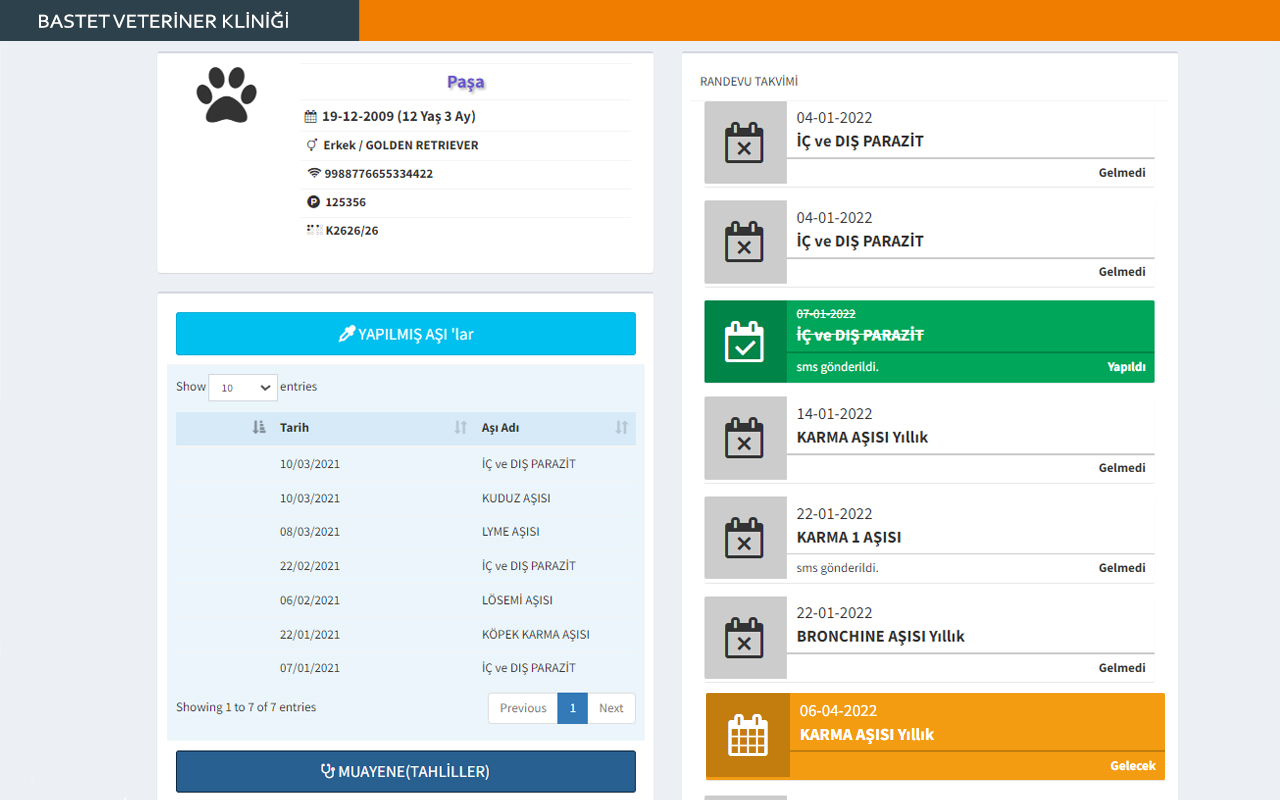Viewport: 1280px width, 800px height.
Task: Open the MUAYENE(TAHLİLLER) section
Action: pyautogui.click(x=406, y=772)
